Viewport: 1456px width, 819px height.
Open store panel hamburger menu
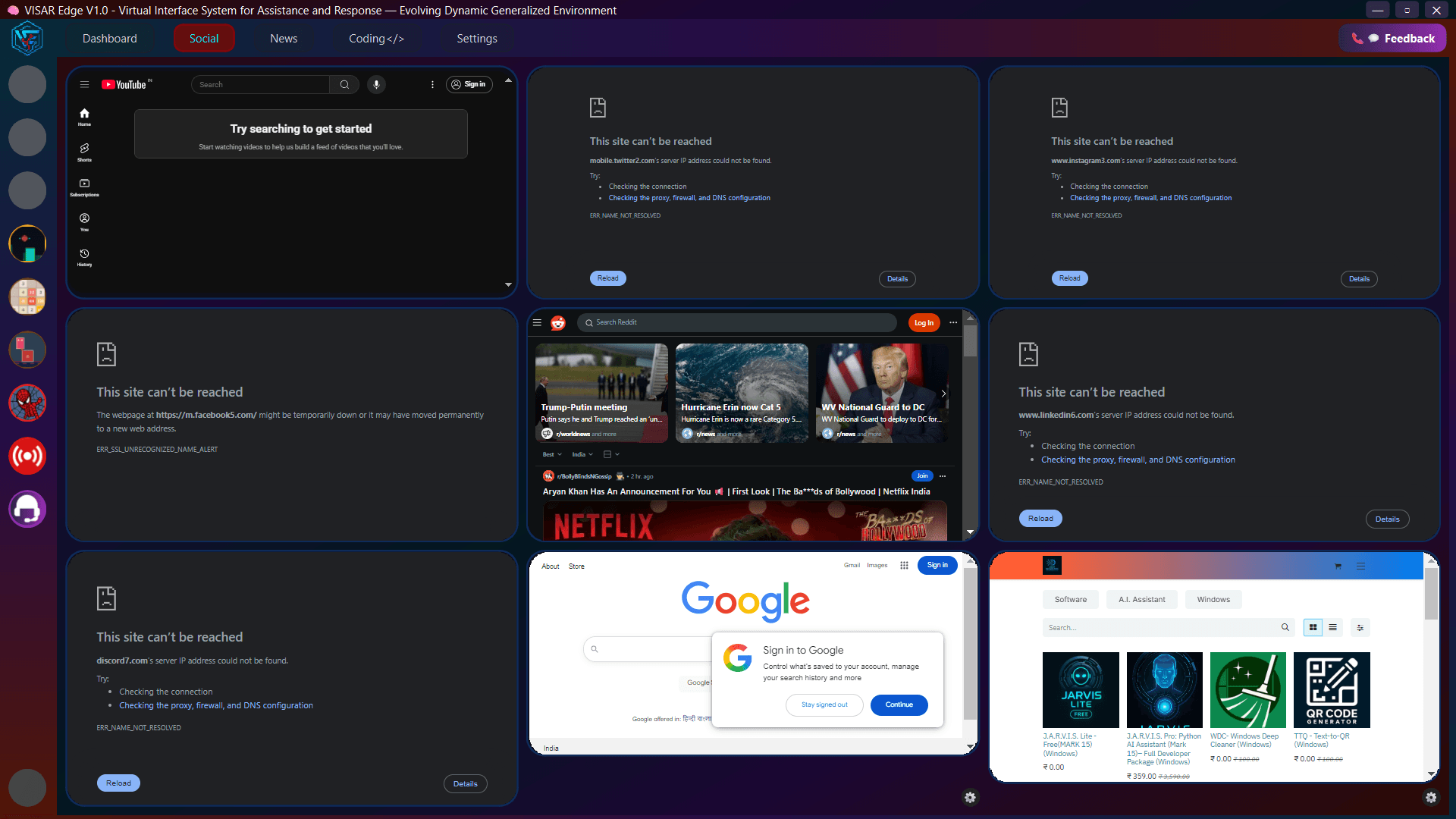[1360, 566]
